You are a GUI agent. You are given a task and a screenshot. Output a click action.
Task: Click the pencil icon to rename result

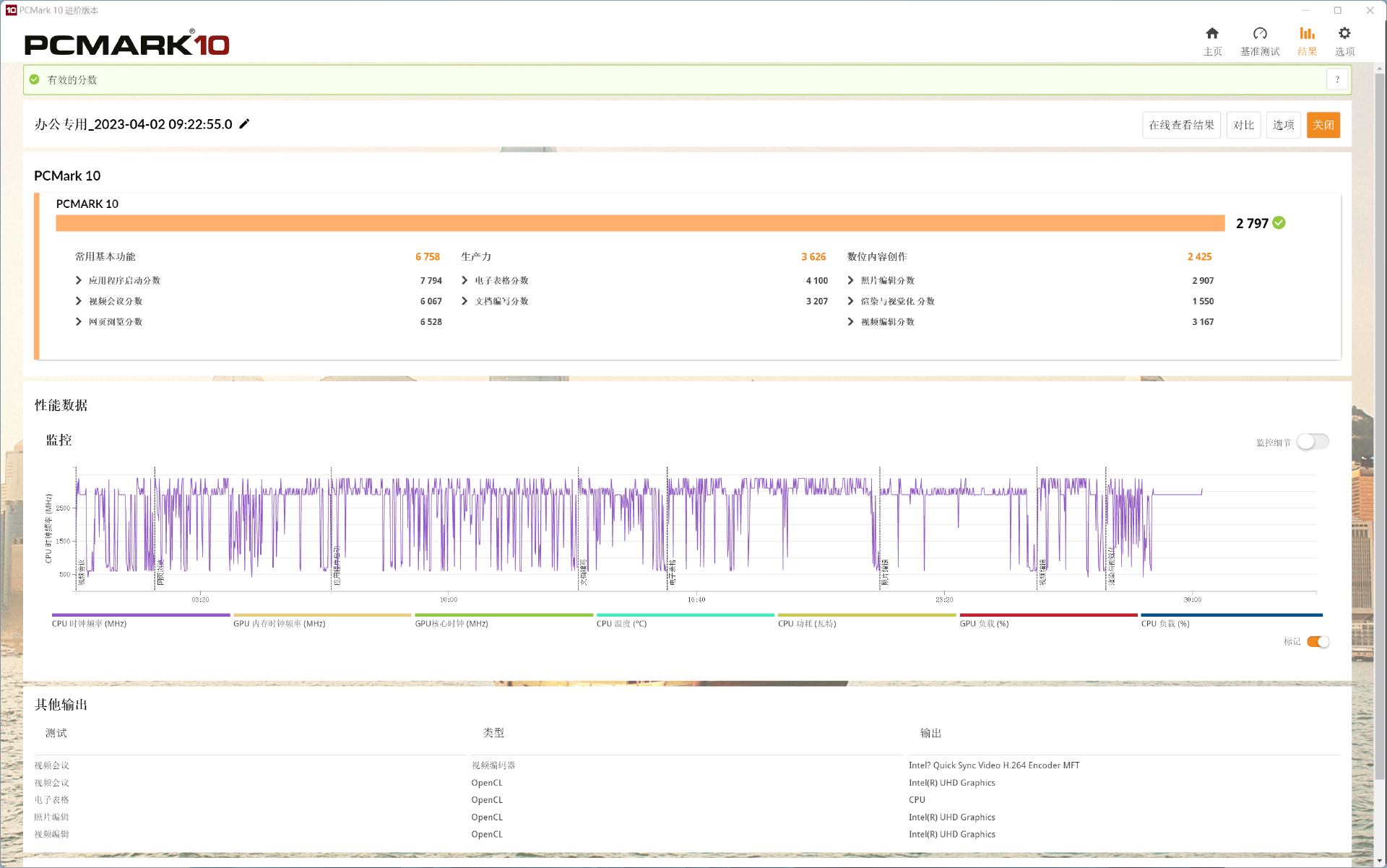tap(245, 124)
